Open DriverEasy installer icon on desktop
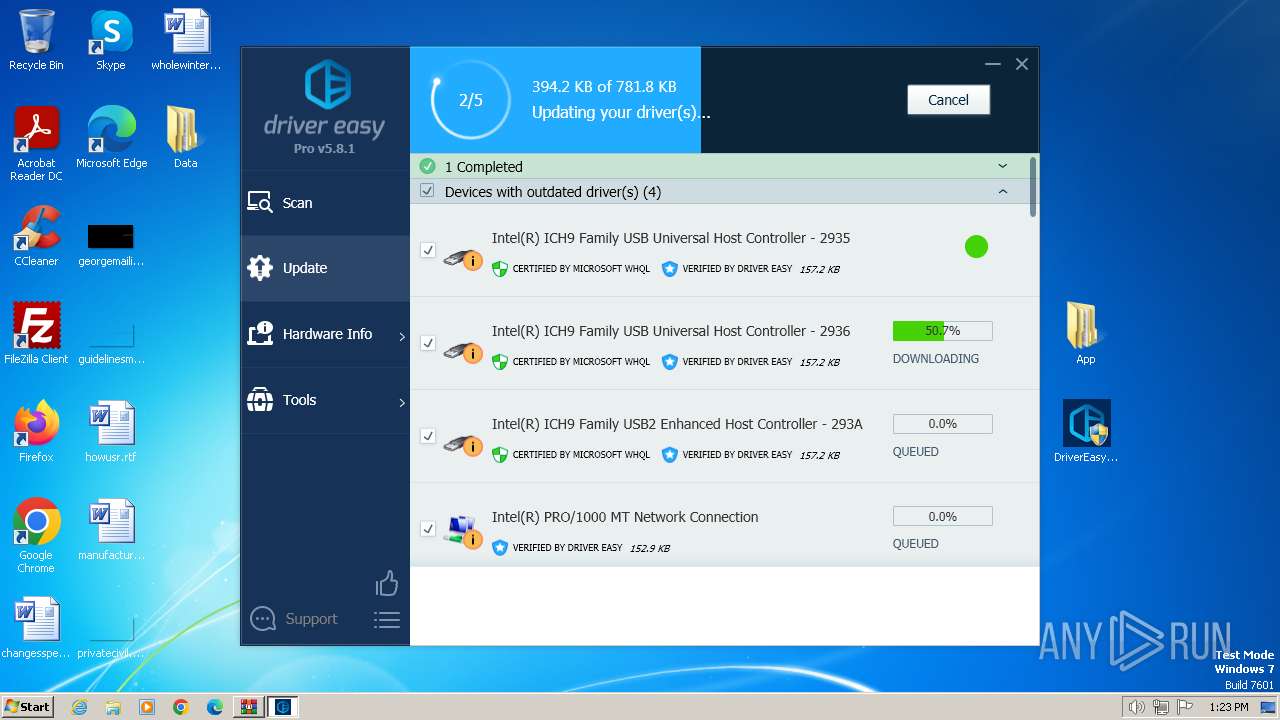Screen dimensions: 1280x720 [x=1086, y=432]
